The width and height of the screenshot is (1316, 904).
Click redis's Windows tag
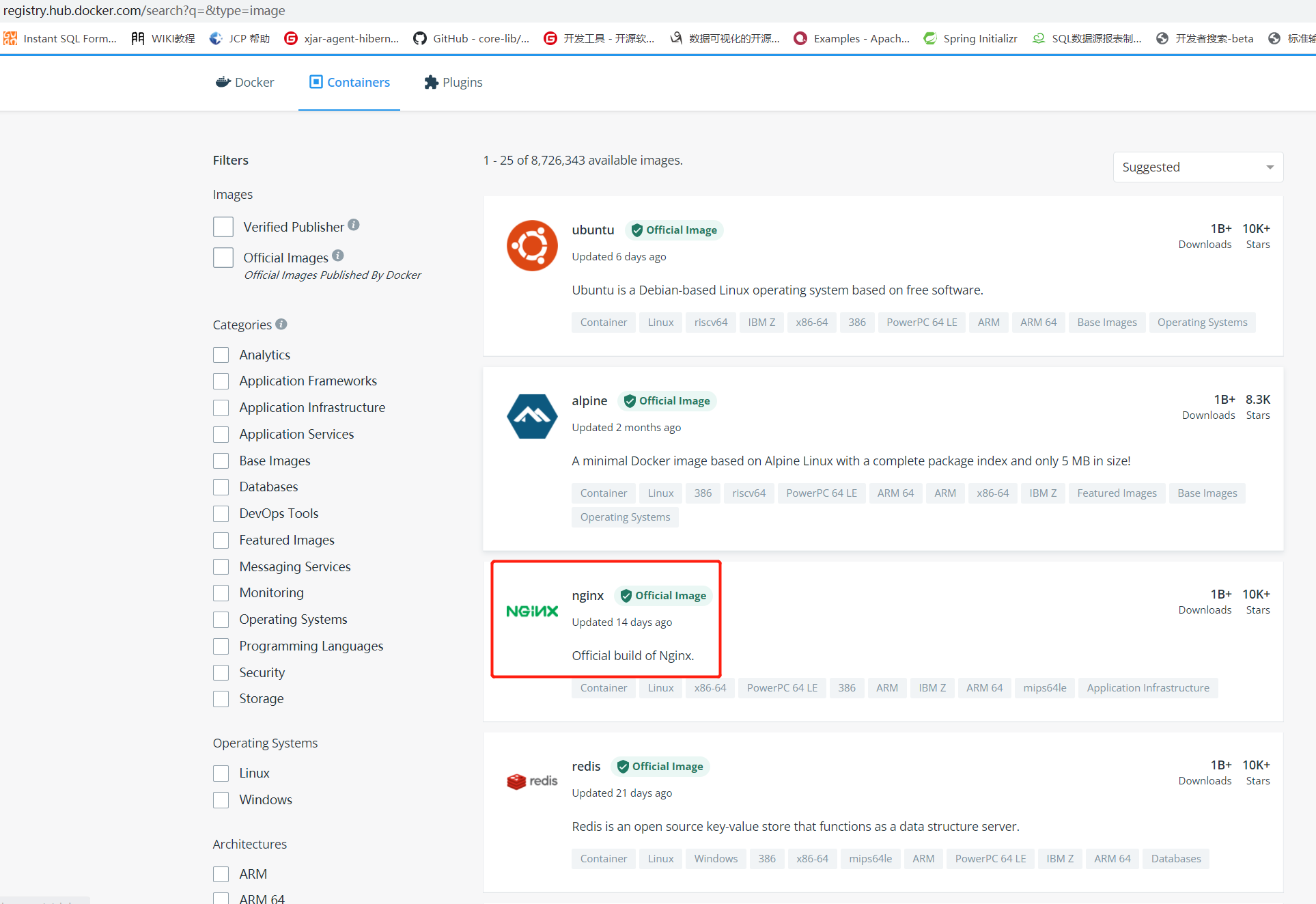716,859
